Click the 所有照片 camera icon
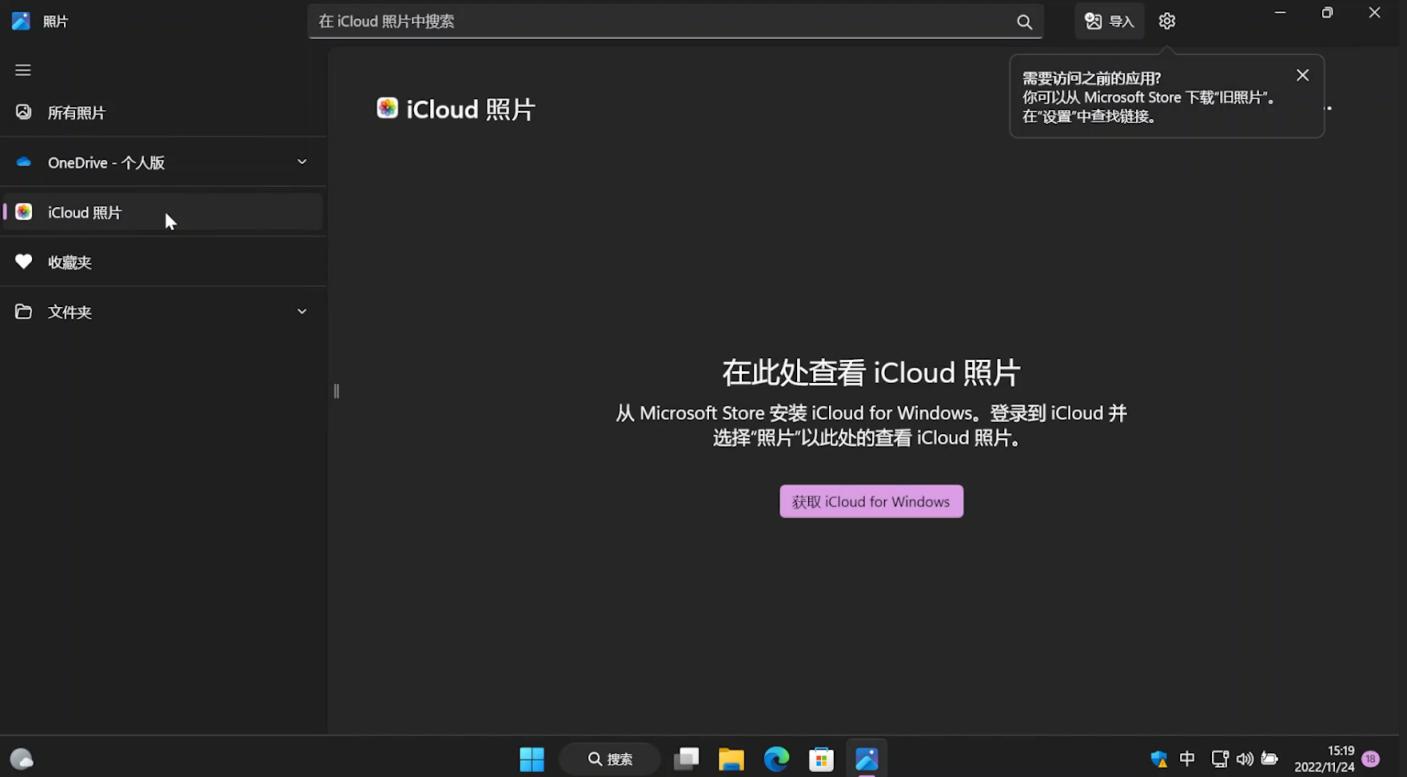 point(23,112)
